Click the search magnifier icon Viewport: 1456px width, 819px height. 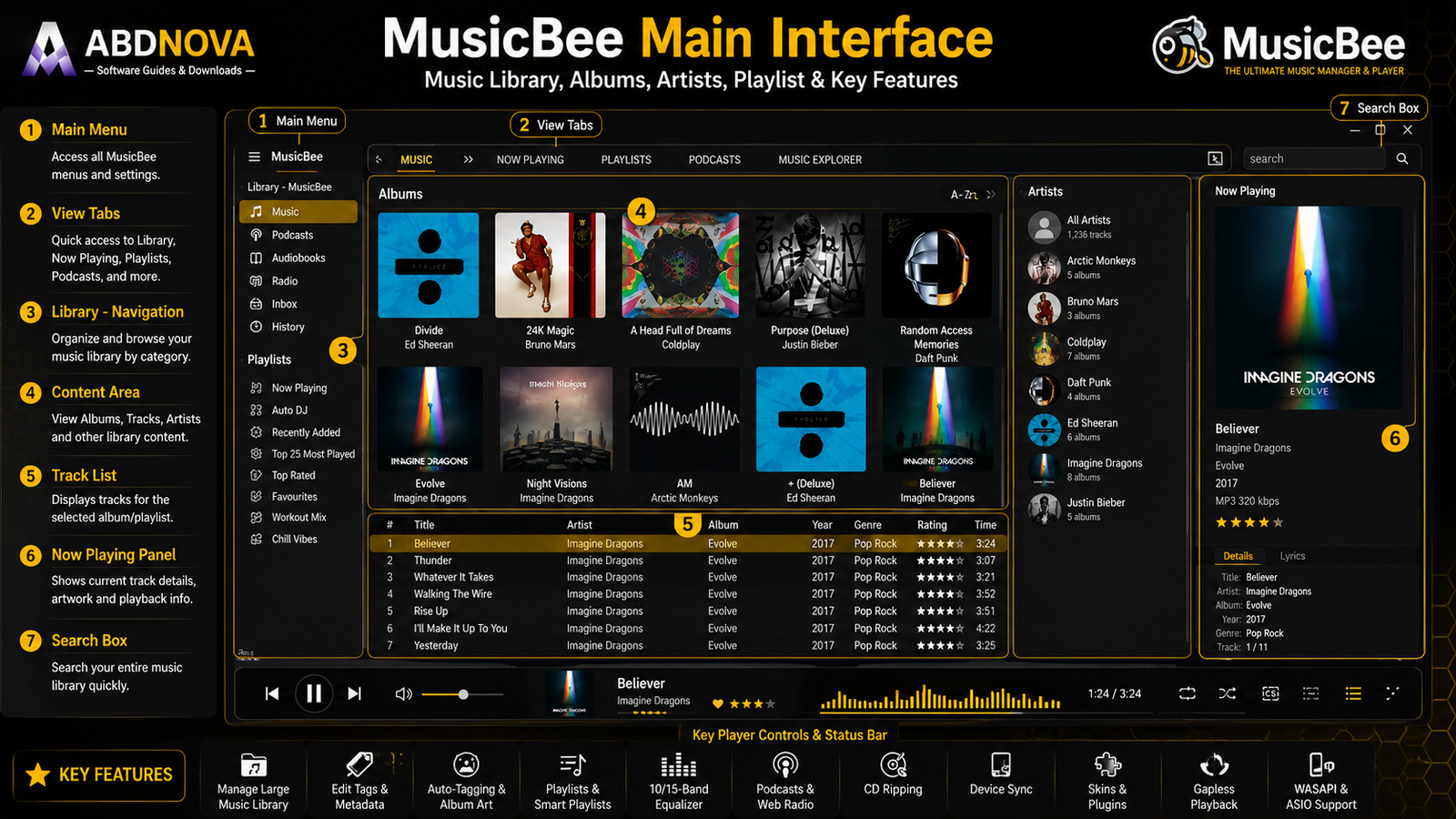tap(1402, 158)
